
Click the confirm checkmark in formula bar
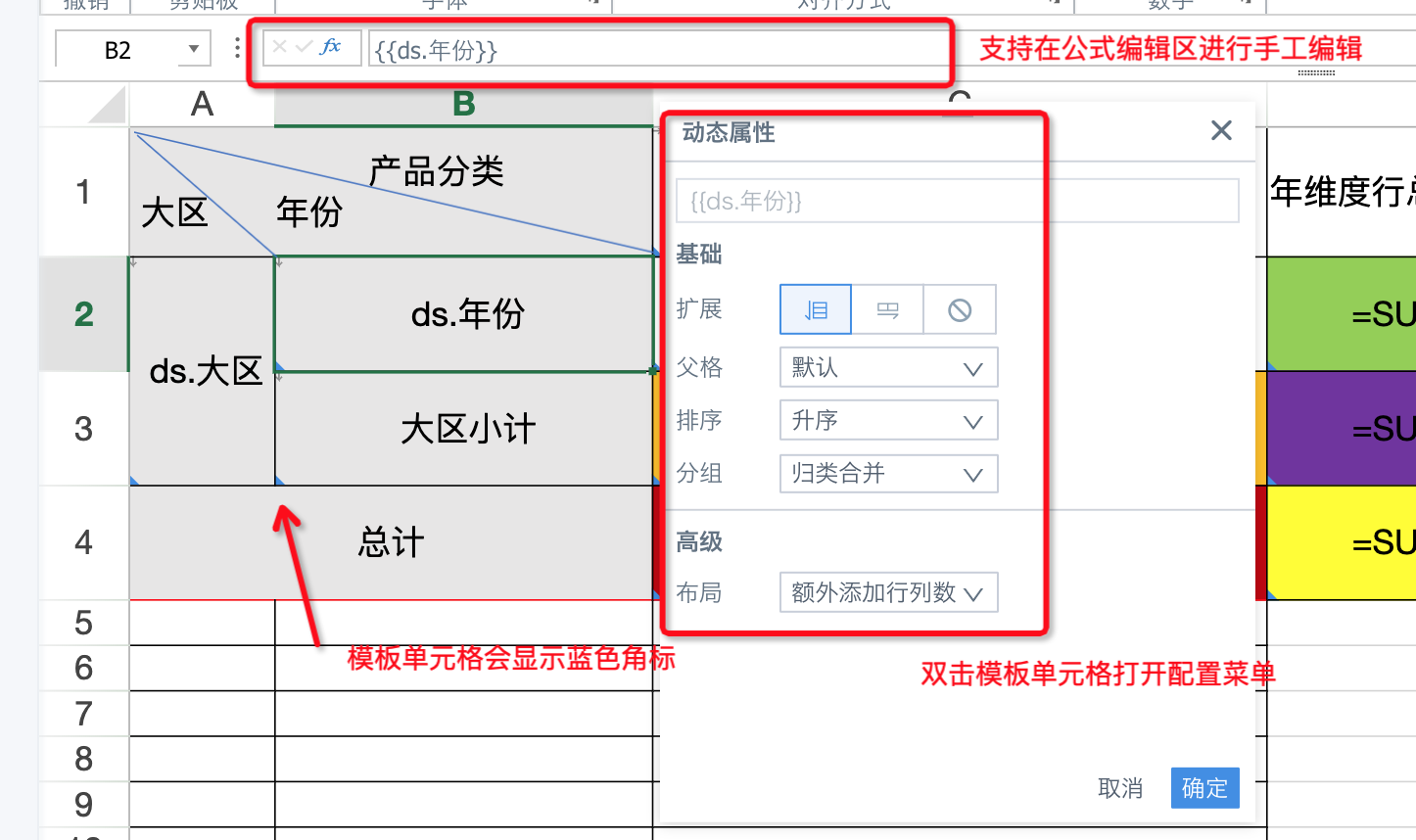pyautogui.click(x=304, y=47)
